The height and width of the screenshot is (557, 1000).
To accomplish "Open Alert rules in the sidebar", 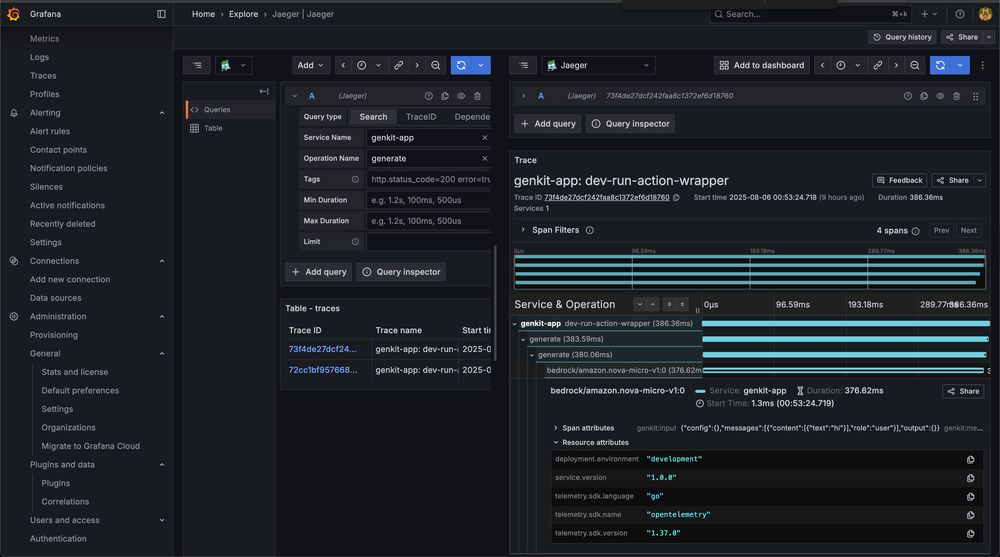I will (x=50, y=131).
